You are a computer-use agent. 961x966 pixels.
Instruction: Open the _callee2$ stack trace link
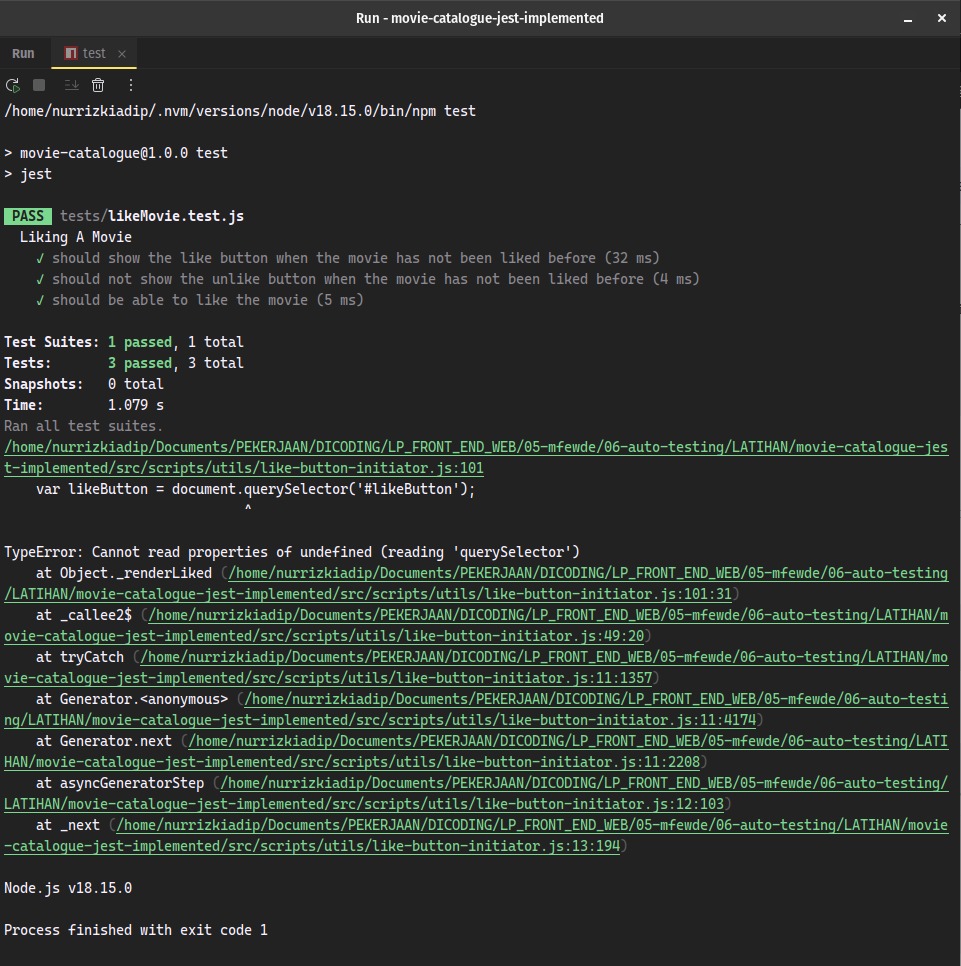(476, 625)
